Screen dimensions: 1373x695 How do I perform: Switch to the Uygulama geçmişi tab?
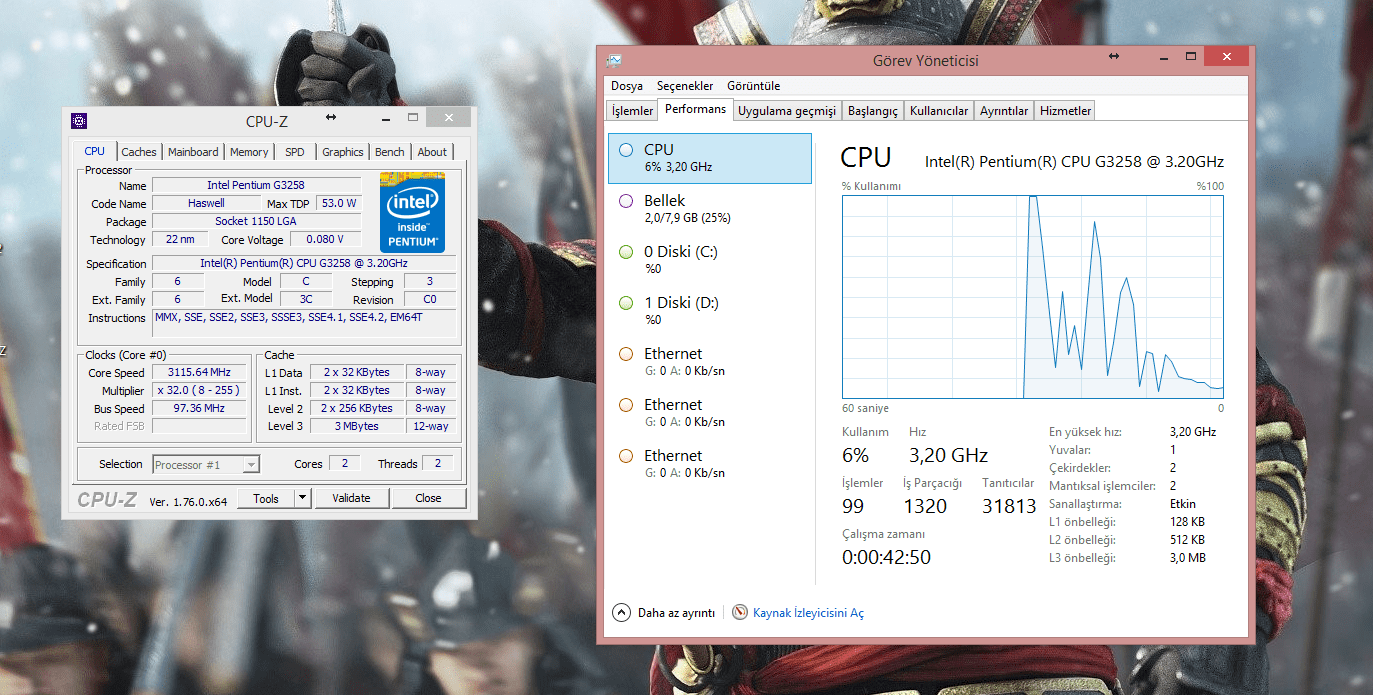[787, 111]
